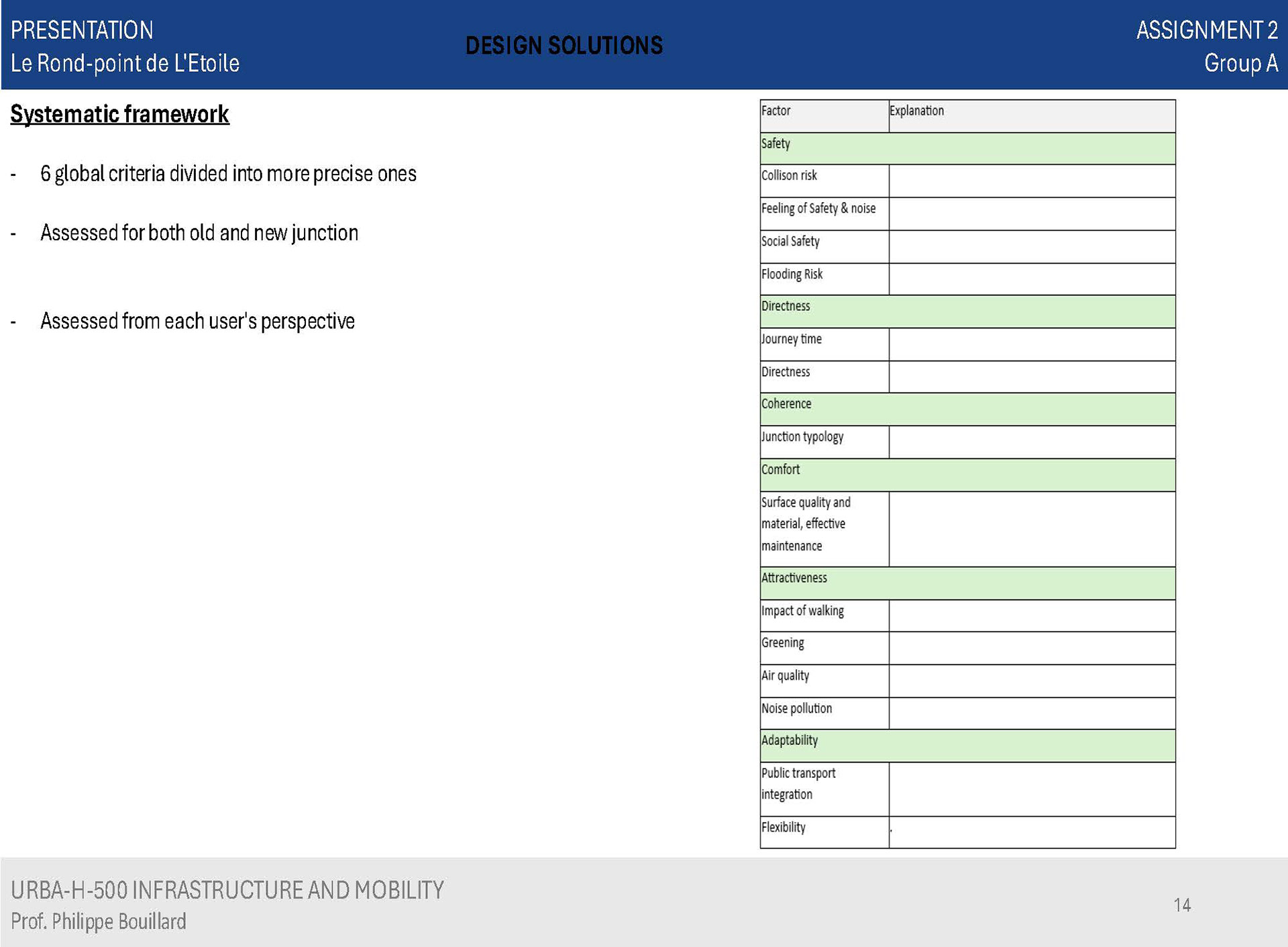
Task: Select the Comfort category row
Action: coord(967,475)
